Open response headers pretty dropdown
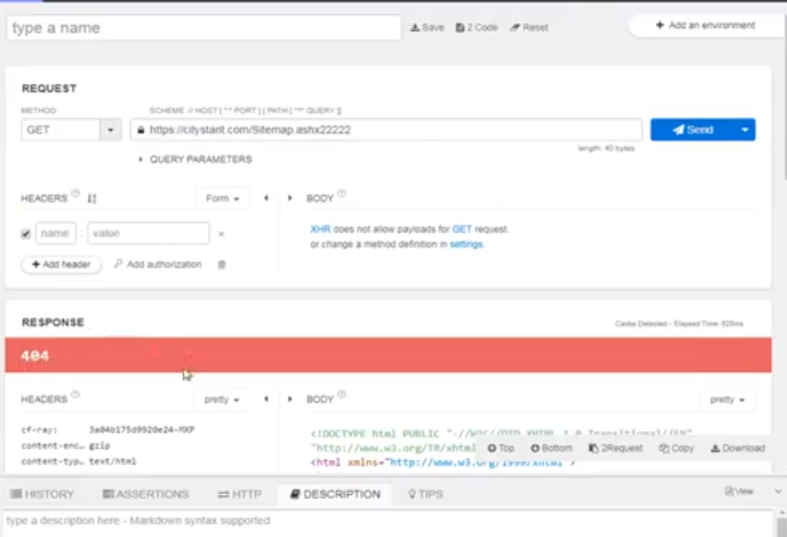787x537 pixels. [x=221, y=399]
